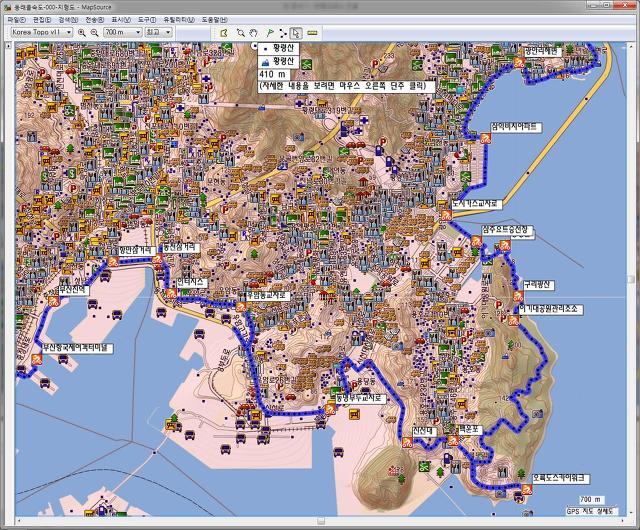Open the 검색(N) menu
640x530 pixels.
click(68, 19)
